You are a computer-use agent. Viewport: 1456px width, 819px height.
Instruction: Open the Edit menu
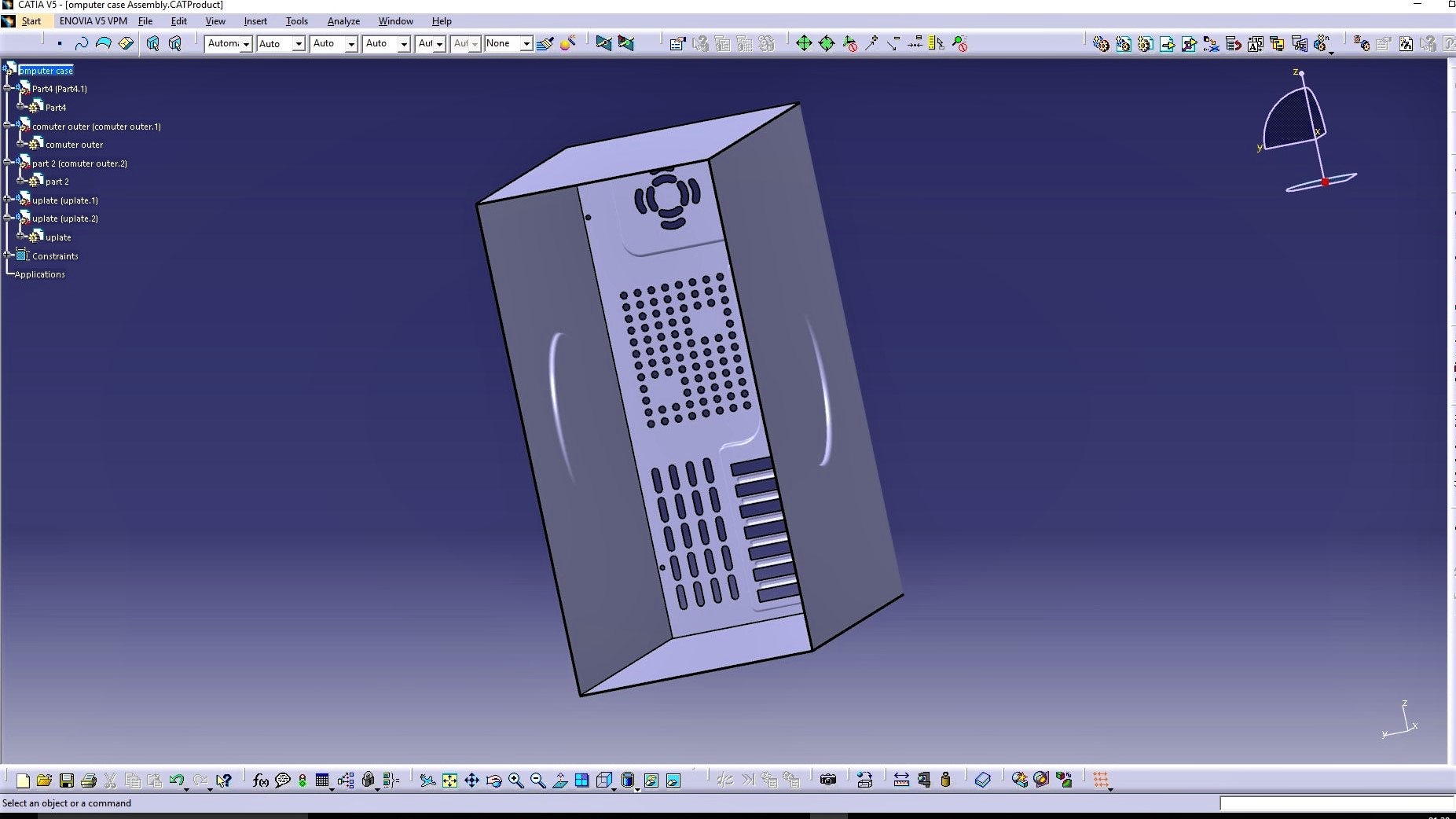point(179,21)
